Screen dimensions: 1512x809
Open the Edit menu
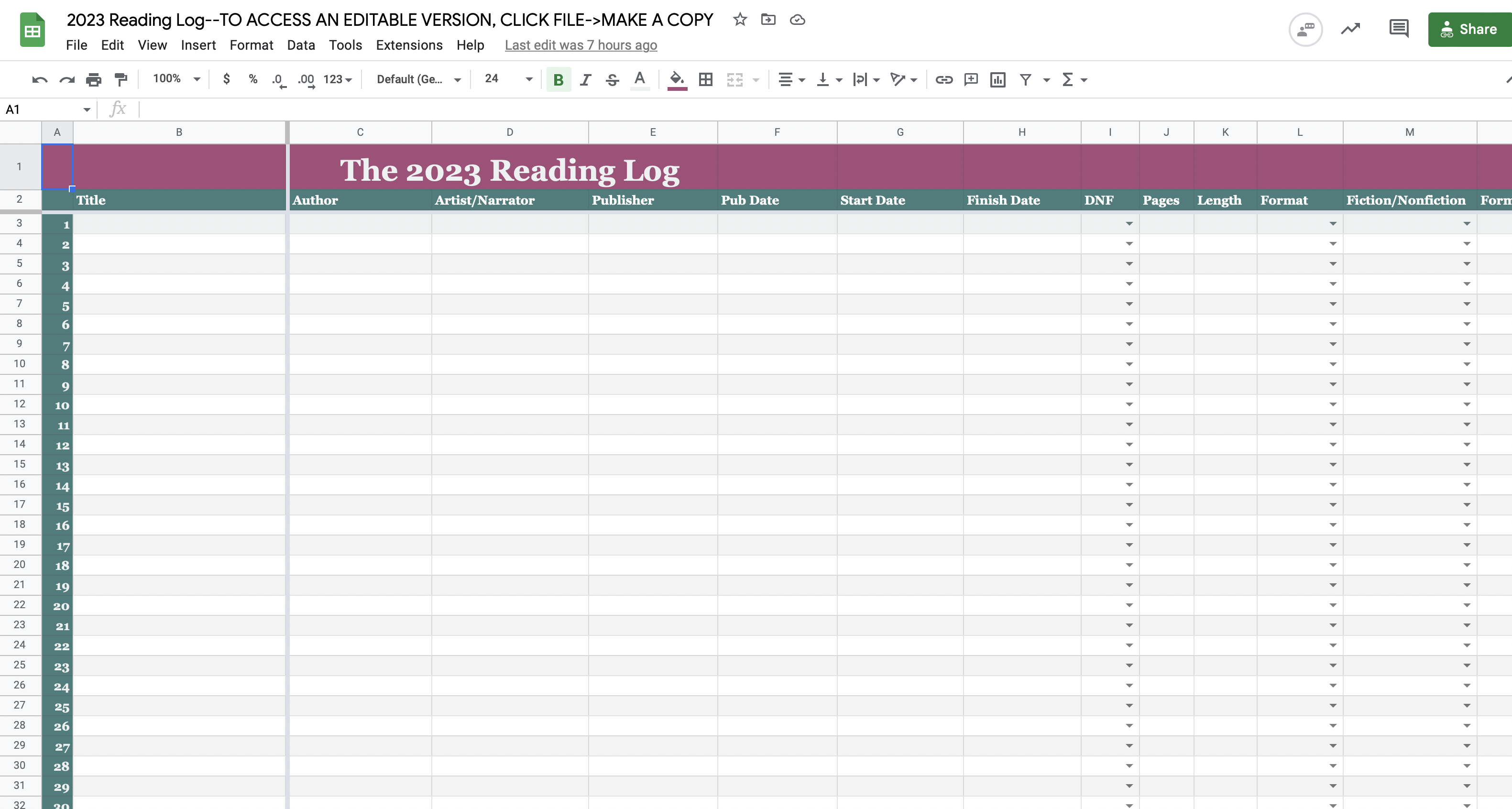(x=112, y=45)
